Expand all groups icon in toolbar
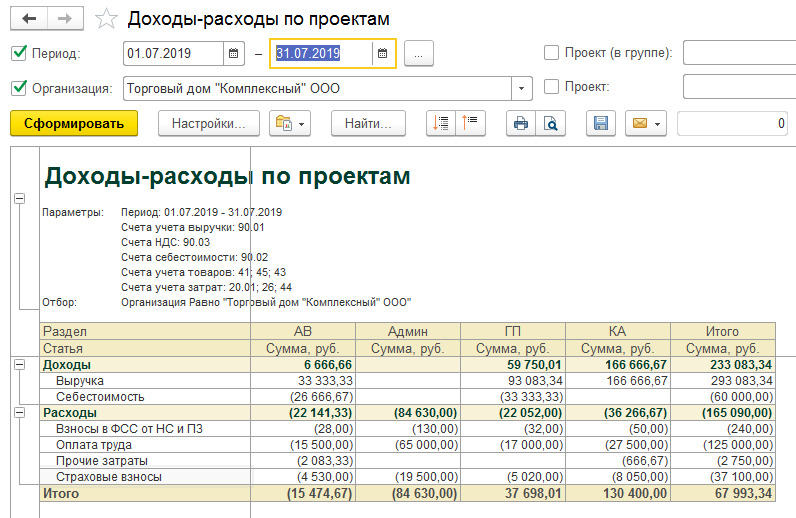The image size is (796, 518). [441, 123]
